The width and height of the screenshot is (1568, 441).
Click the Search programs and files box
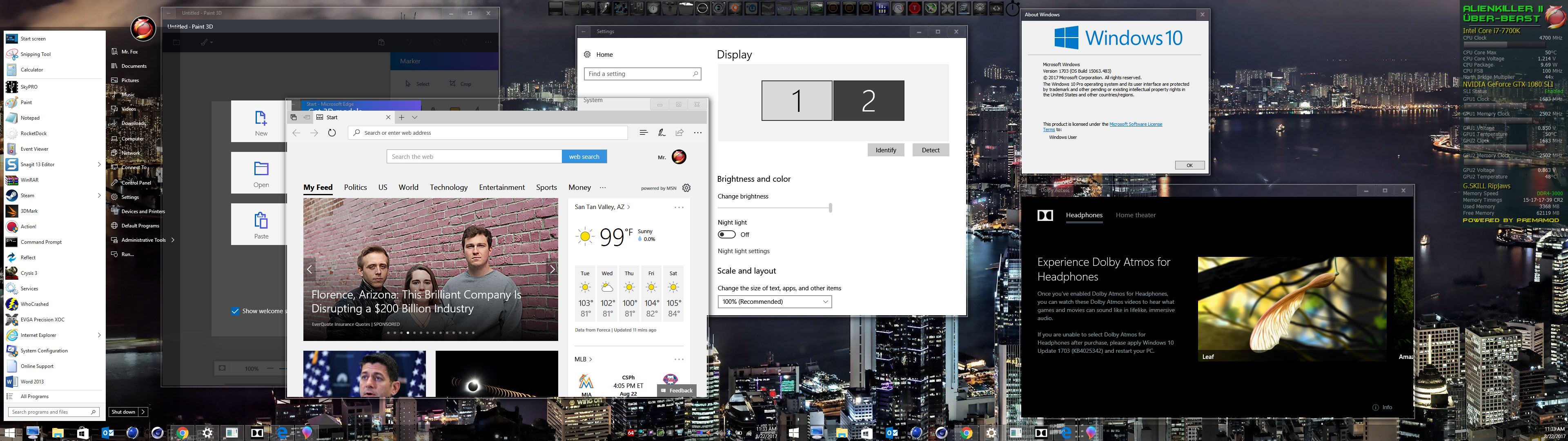[x=53, y=412]
